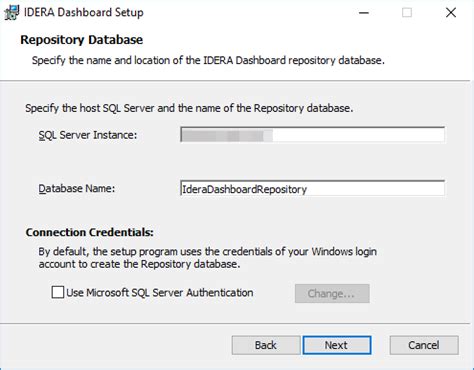Click the blurred value in SQL Server Instance
Screen dimensions: 474x370
(227, 136)
